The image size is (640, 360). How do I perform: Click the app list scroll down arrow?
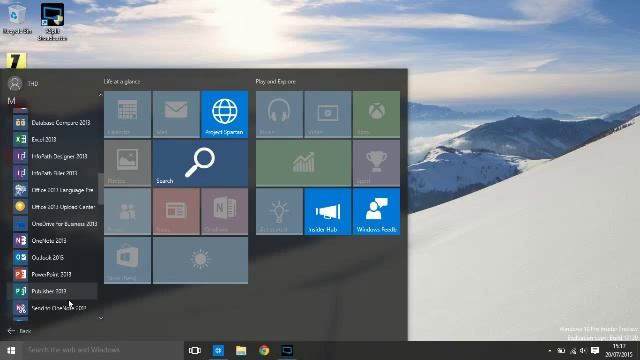100,318
